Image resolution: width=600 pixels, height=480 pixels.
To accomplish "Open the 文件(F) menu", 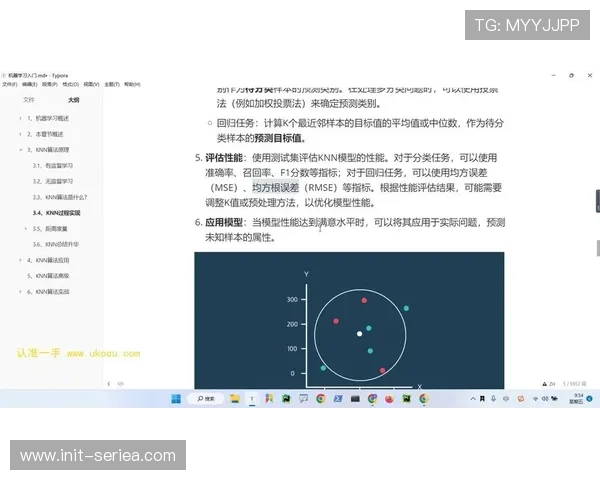I will click(x=10, y=84).
